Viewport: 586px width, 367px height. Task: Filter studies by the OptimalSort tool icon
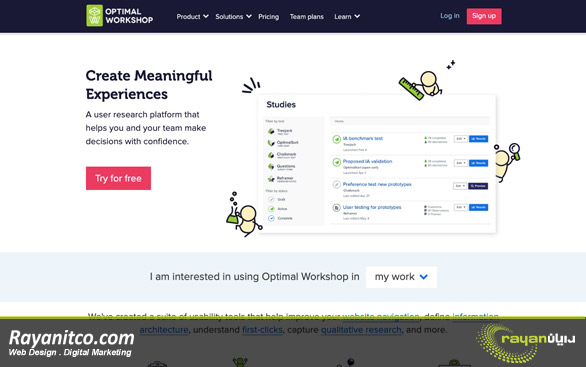271,143
